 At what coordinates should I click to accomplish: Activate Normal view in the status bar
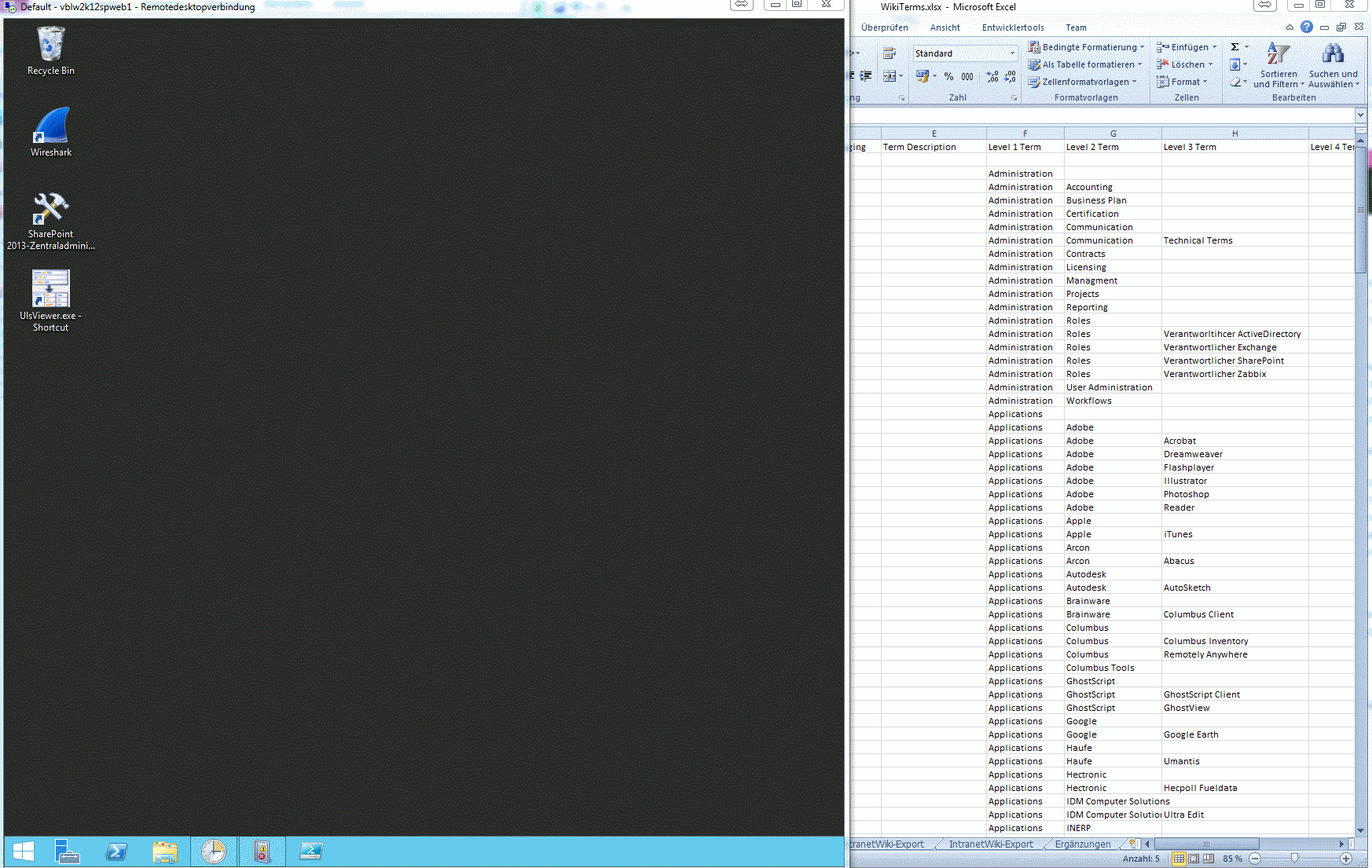point(1179,859)
